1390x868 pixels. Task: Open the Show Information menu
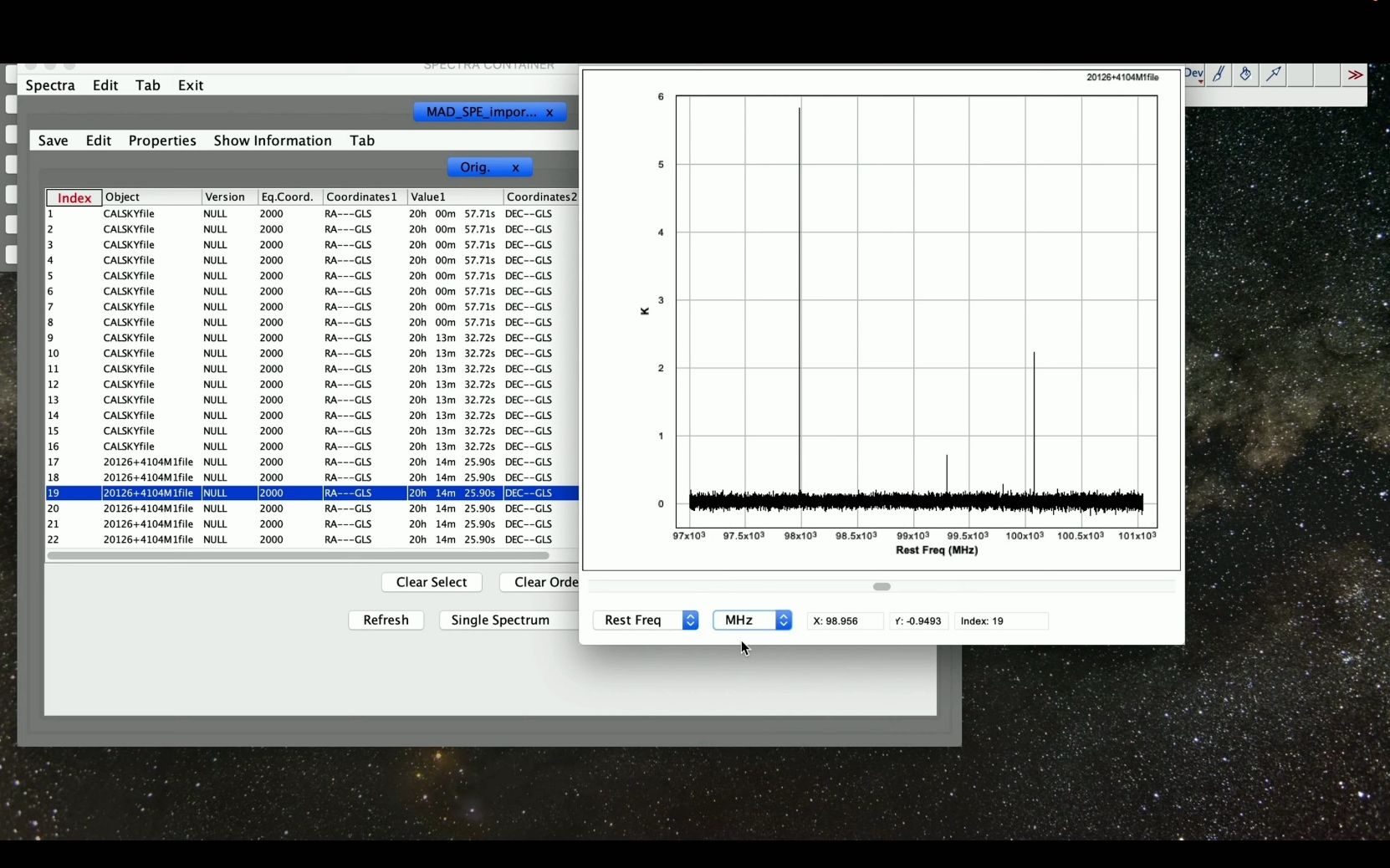point(273,140)
